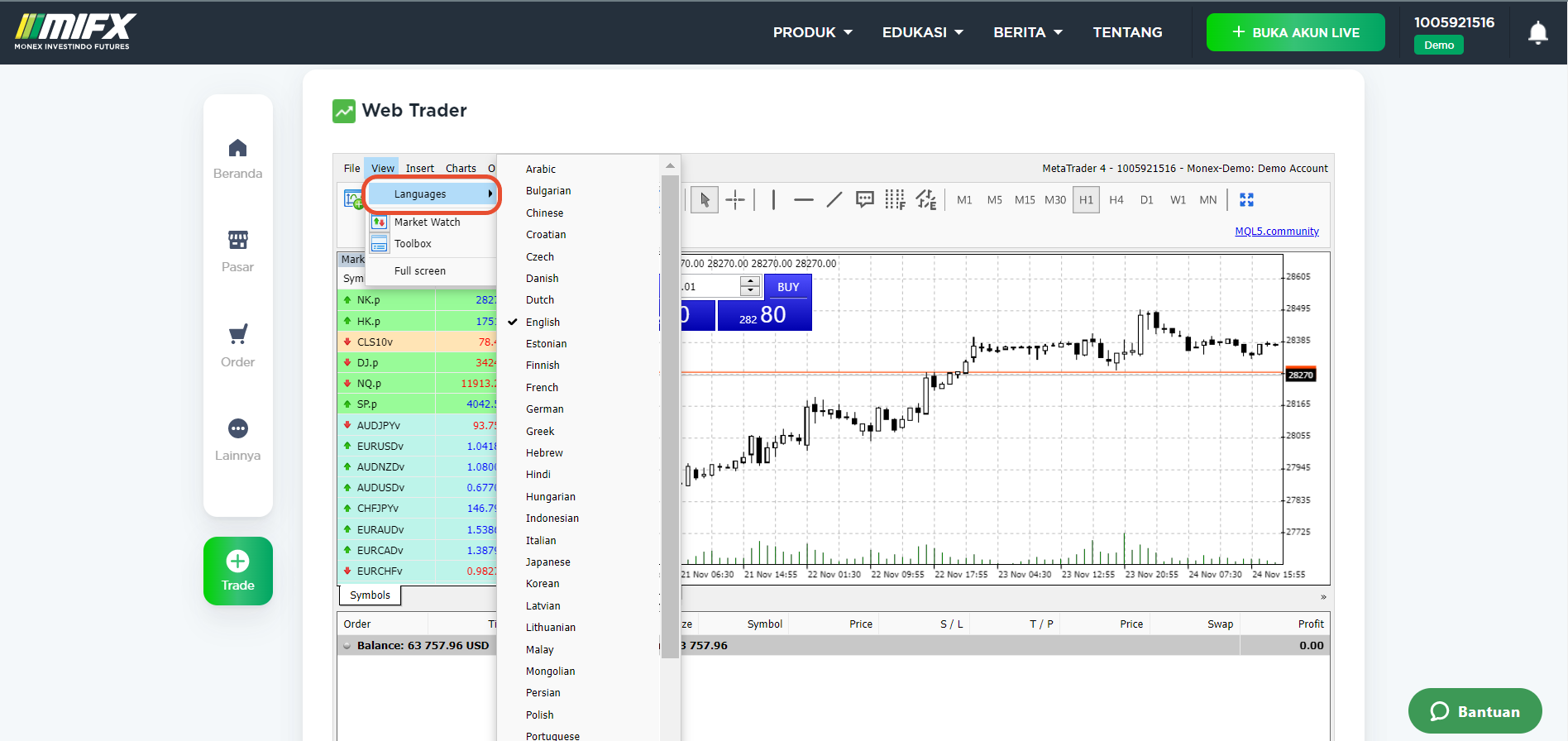Open the Order cart icon
Screen dimensions: 1568x741
[238, 334]
